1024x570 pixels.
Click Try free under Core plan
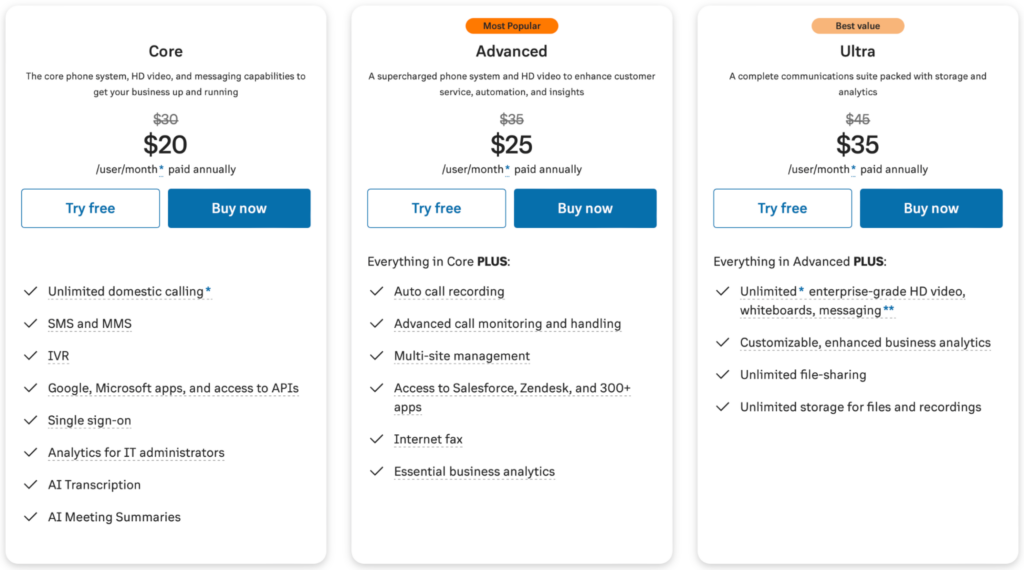click(90, 208)
